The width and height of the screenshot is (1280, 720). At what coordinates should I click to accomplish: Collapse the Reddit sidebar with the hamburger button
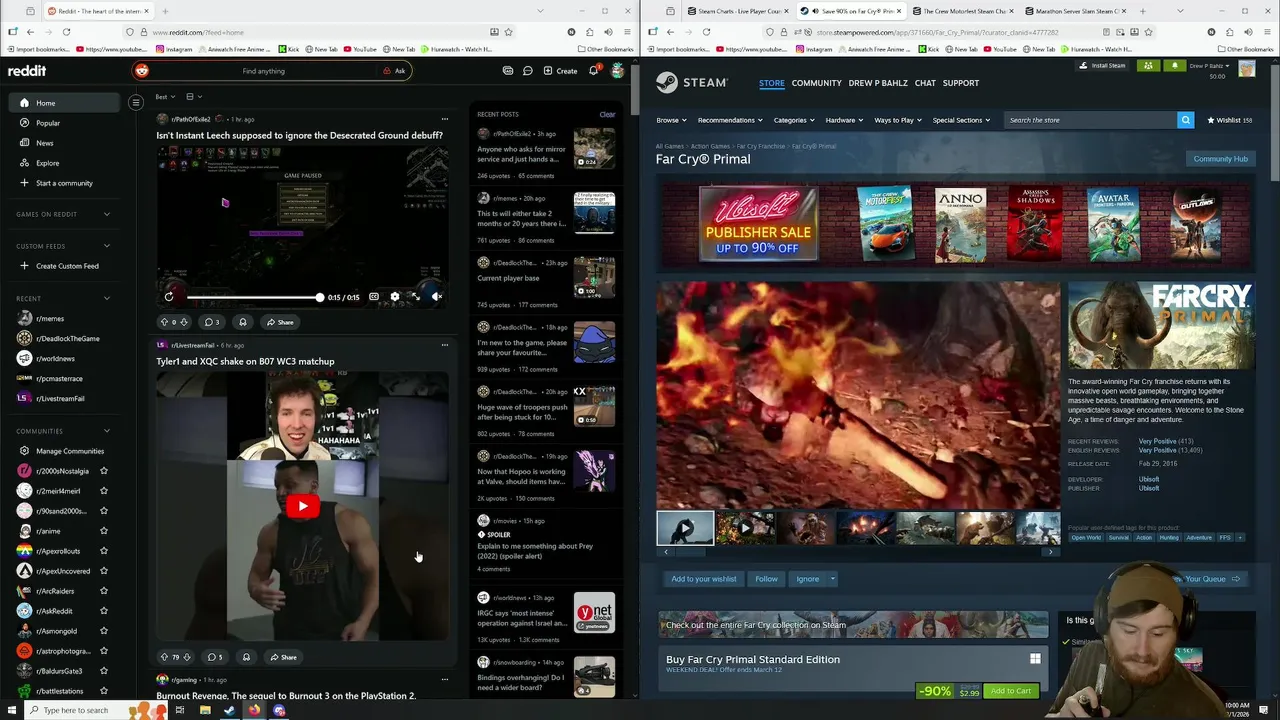click(x=136, y=102)
